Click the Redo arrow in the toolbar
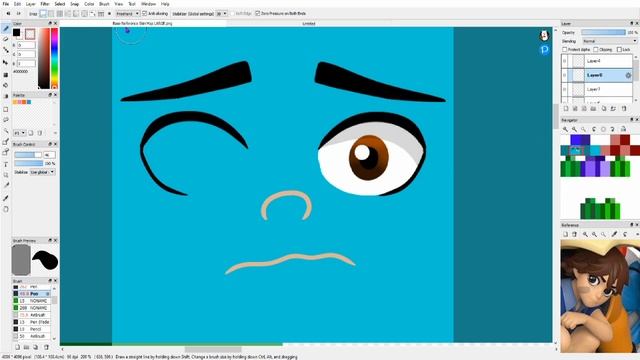 pyautogui.click(x=18, y=13)
